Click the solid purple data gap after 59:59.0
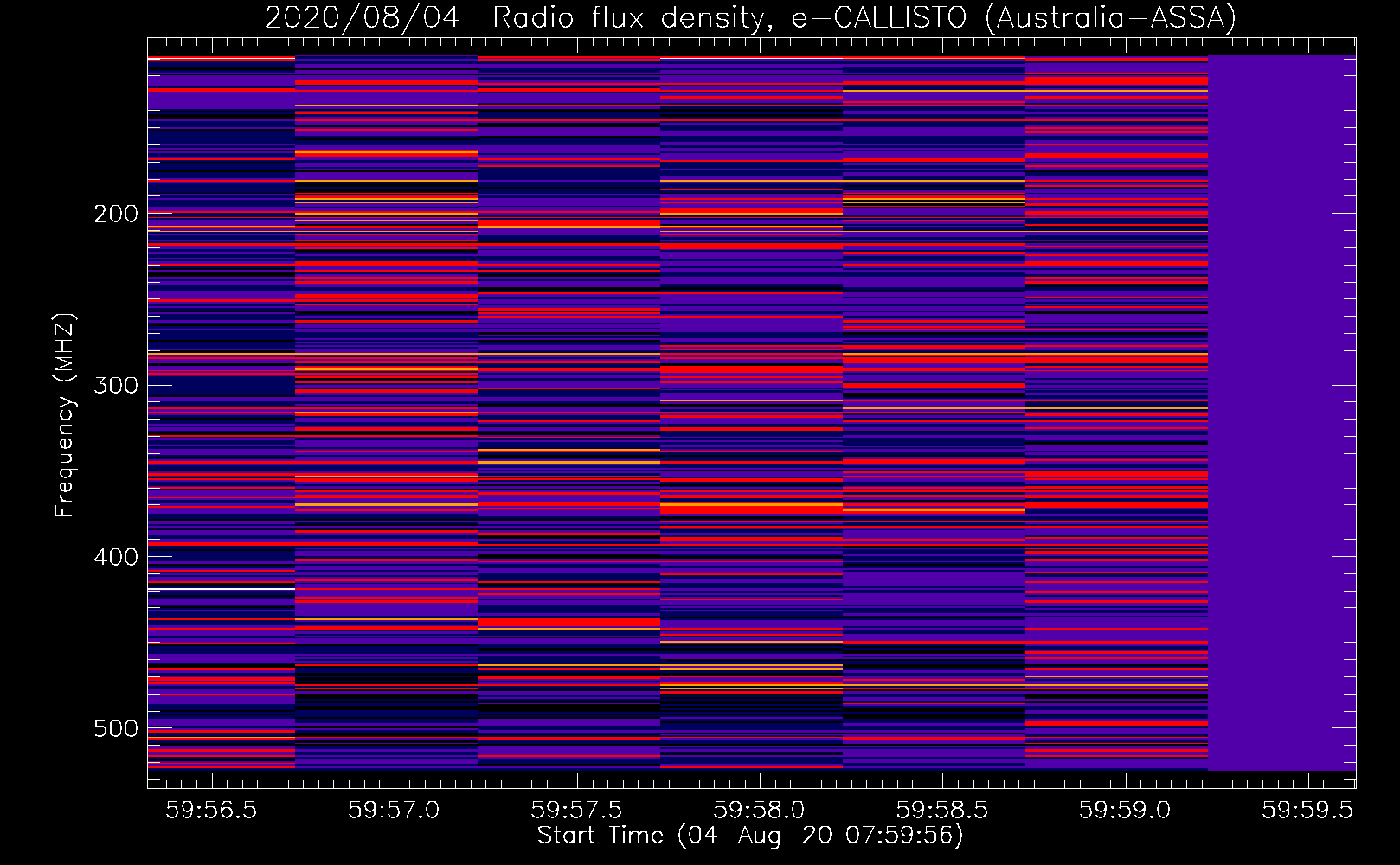Viewport: 1400px width, 865px height. [x=1281, y=413]
